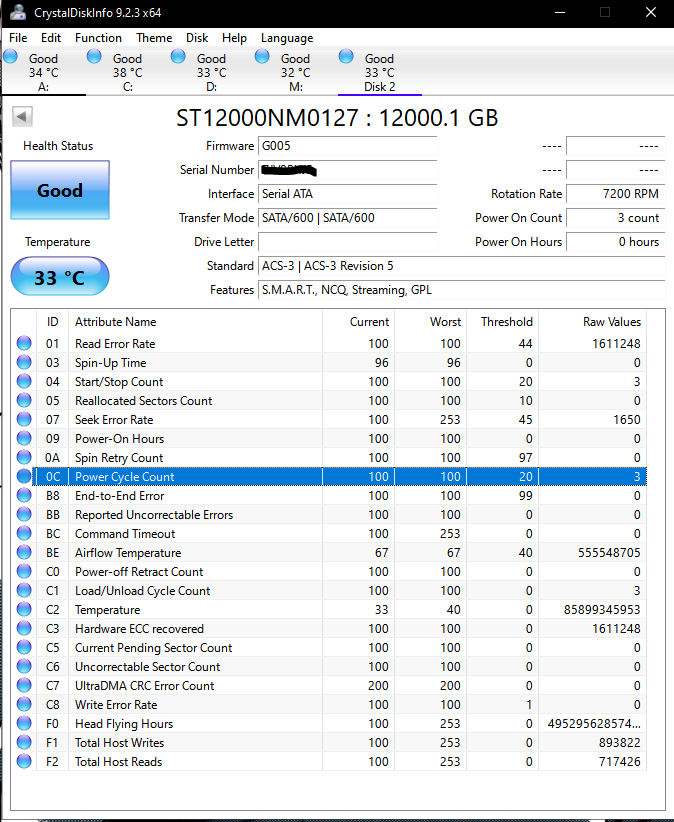The height and width of the screenshot is (822, 674).
Task: Click the Firmware field G005
Action: point(347,146)
